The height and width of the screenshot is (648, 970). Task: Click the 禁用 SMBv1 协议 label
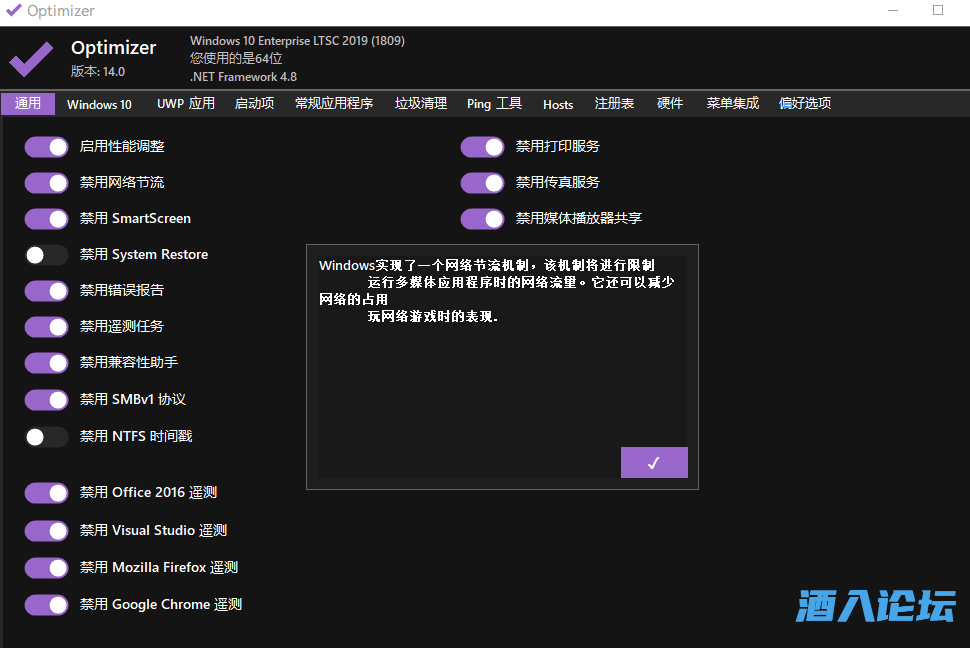(133, 400)
